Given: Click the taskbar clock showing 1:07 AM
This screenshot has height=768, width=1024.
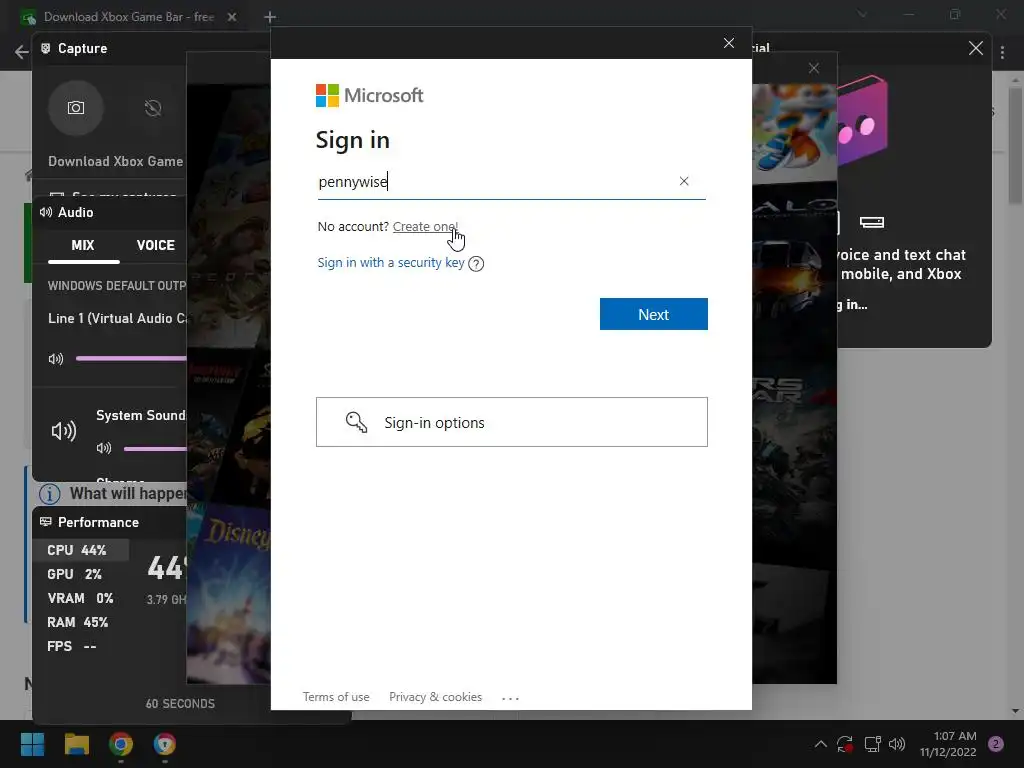Looking at the screenshot, I should coord(948,744).
